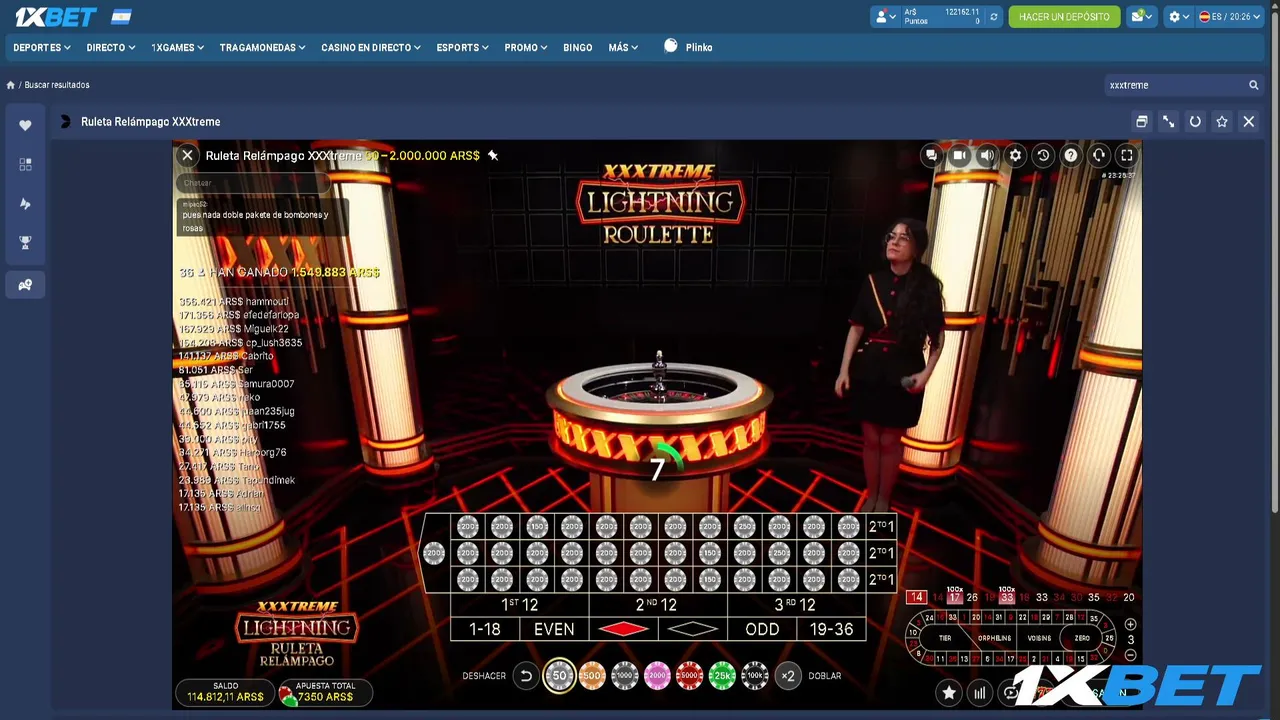
Task: Select the 50 chip
Action: (x=559, y=676)
